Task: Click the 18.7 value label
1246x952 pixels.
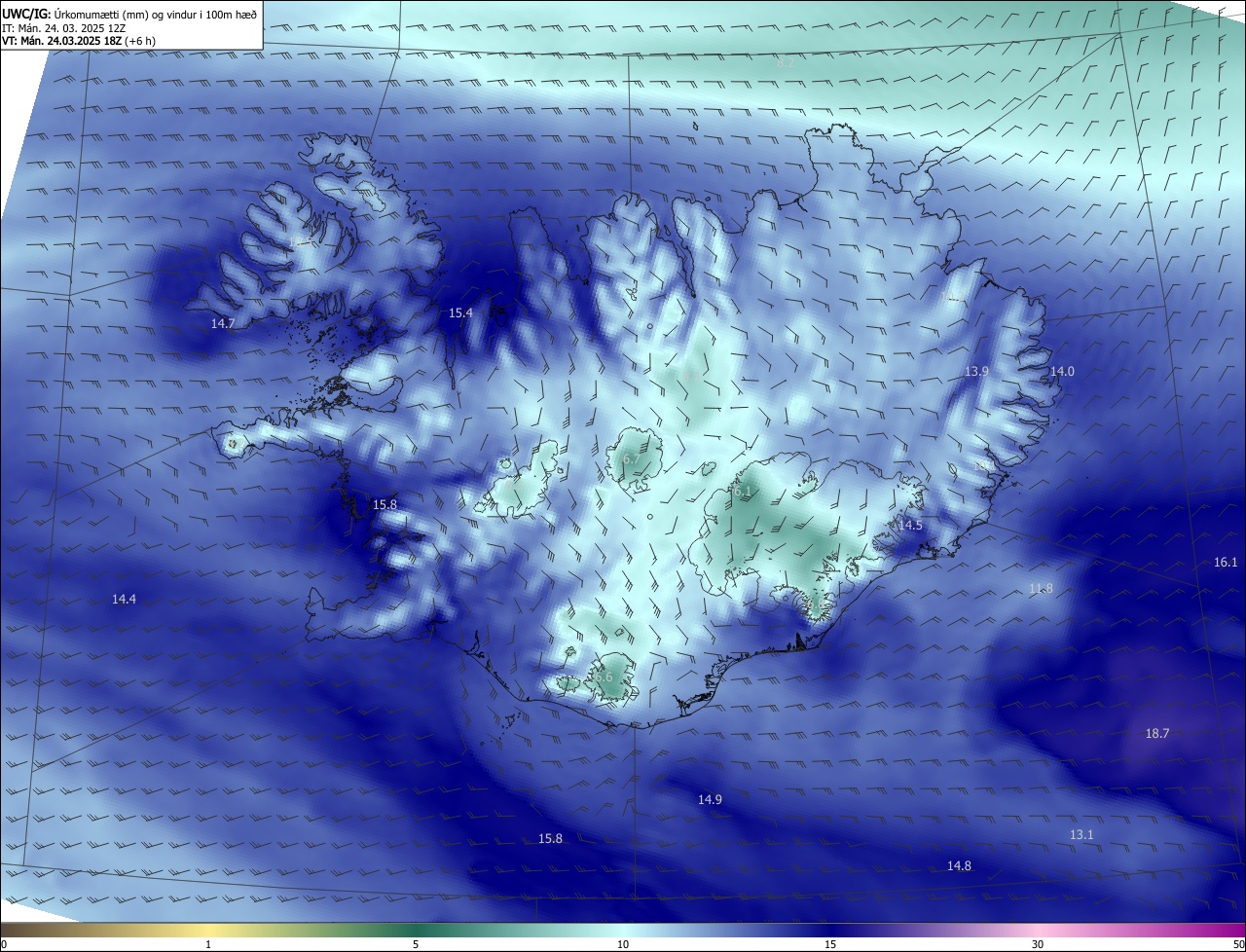Action: click(x=1157, y=734)
